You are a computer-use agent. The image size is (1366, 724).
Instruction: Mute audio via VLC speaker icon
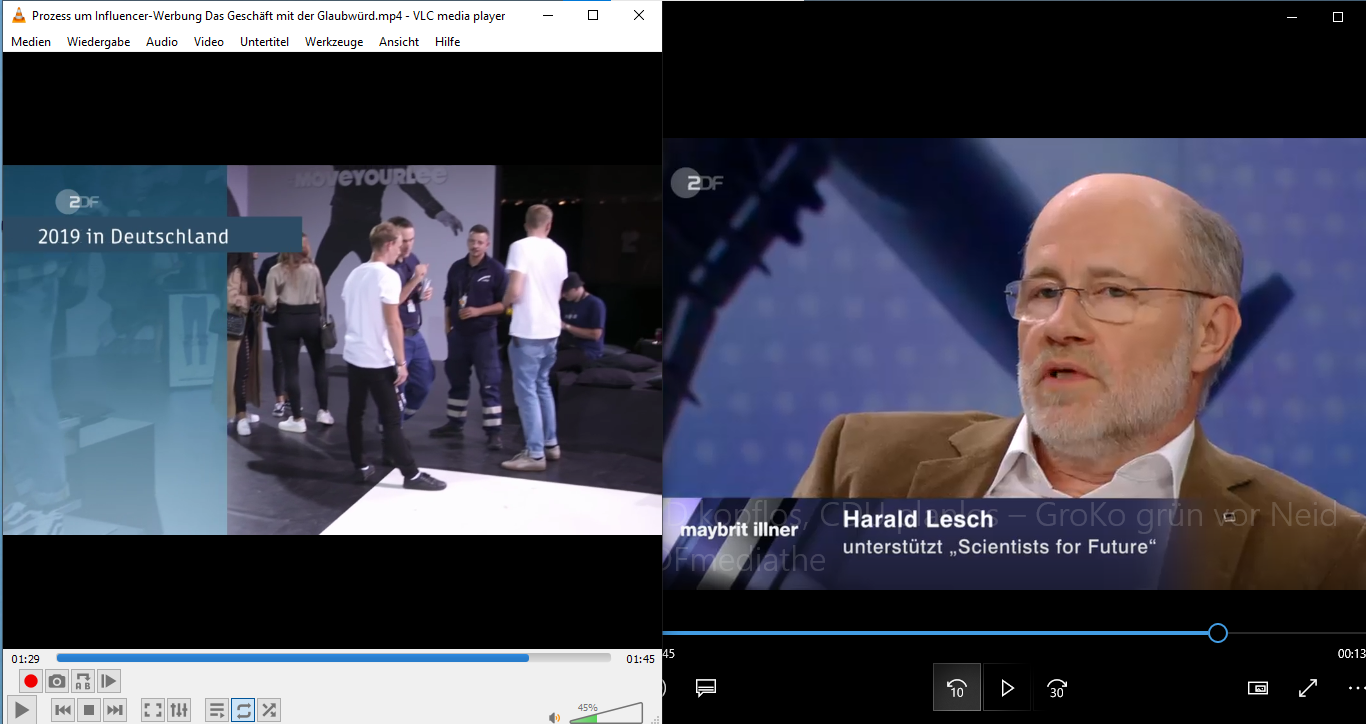pos(554,716)
